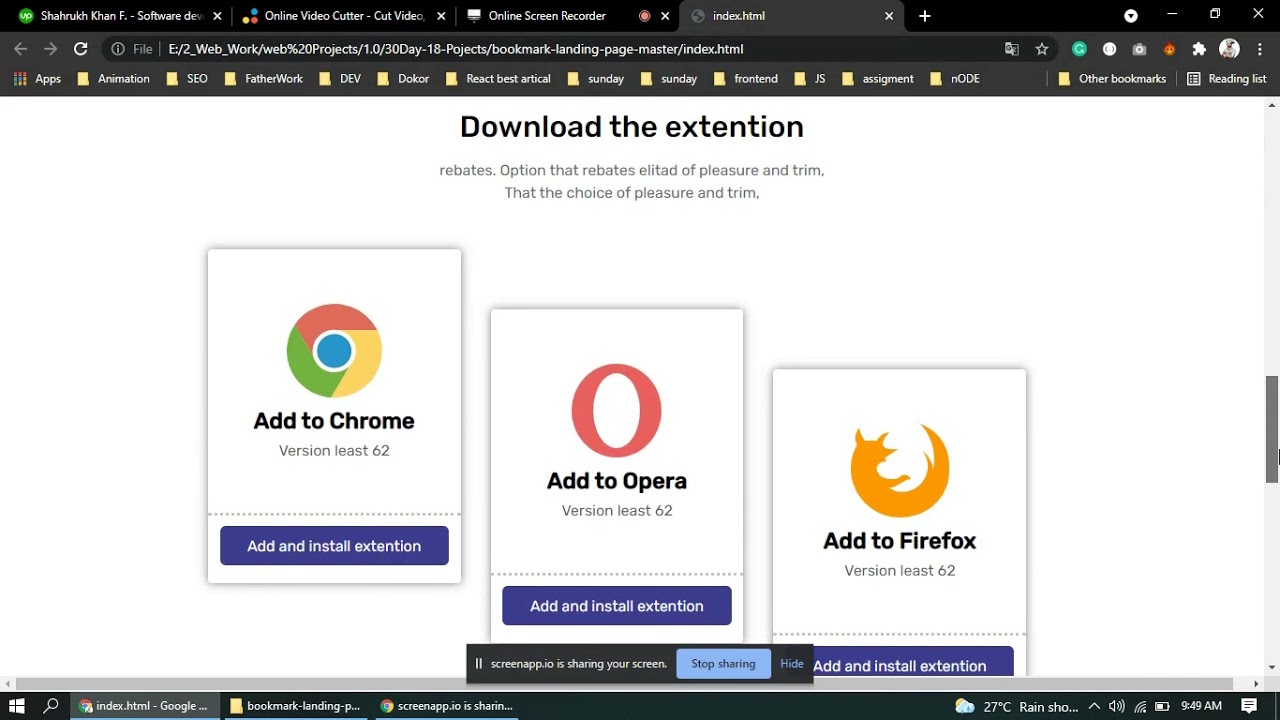
Task: Close the Shahrukh Khan F. tab
Action: point(217,16)
